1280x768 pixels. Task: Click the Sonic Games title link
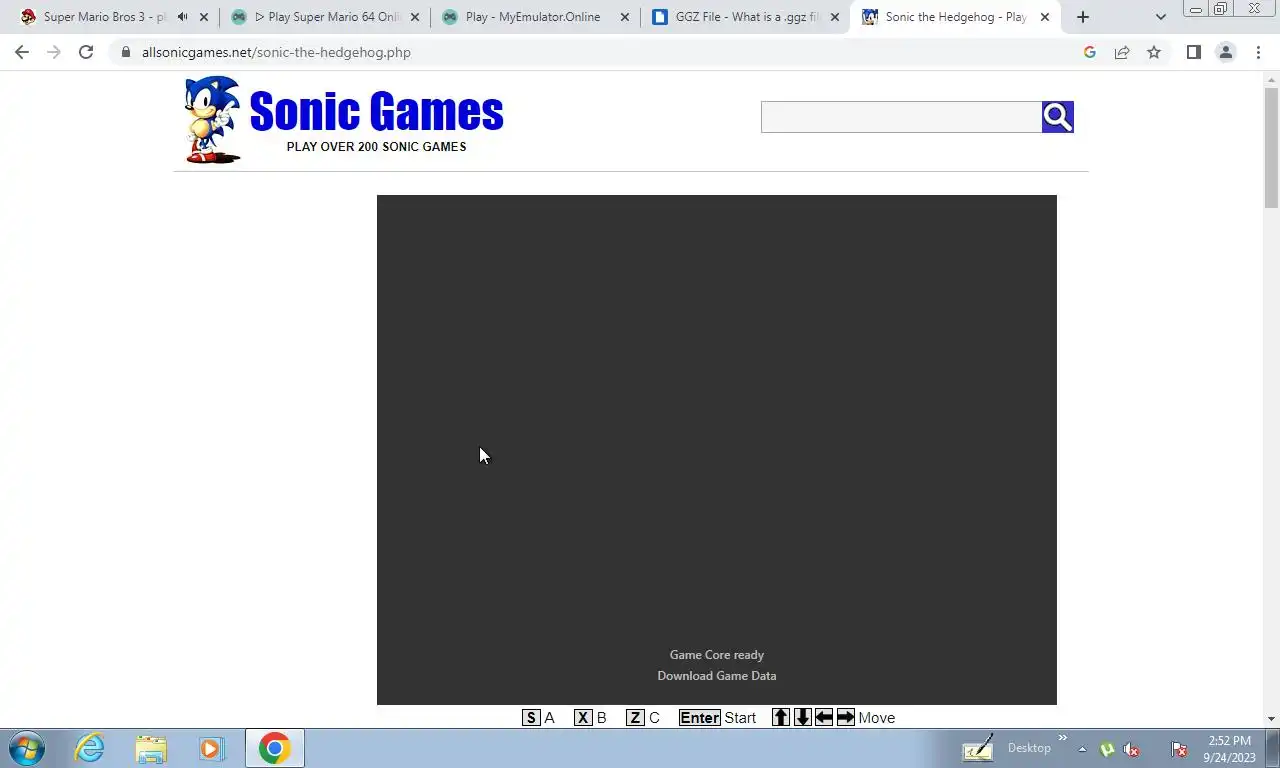click(376, 111)
